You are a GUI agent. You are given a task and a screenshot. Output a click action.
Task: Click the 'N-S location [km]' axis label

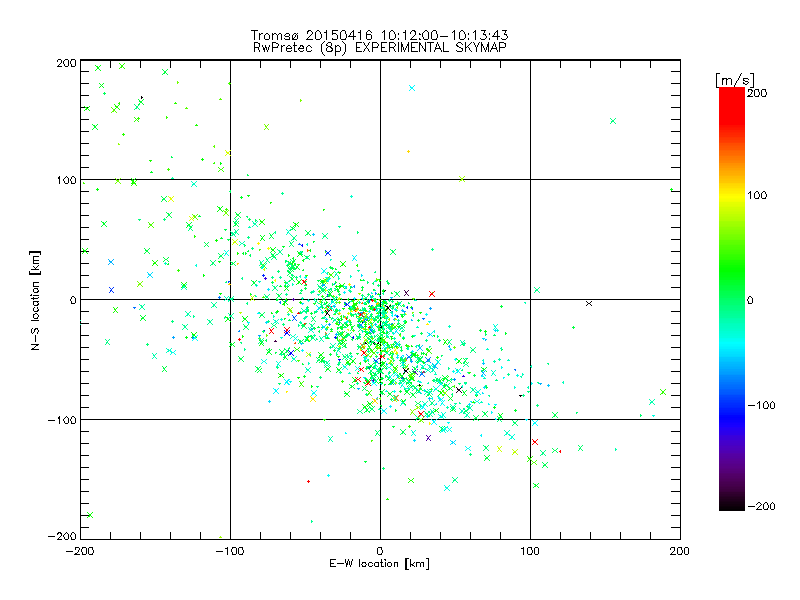pos(35,300)
